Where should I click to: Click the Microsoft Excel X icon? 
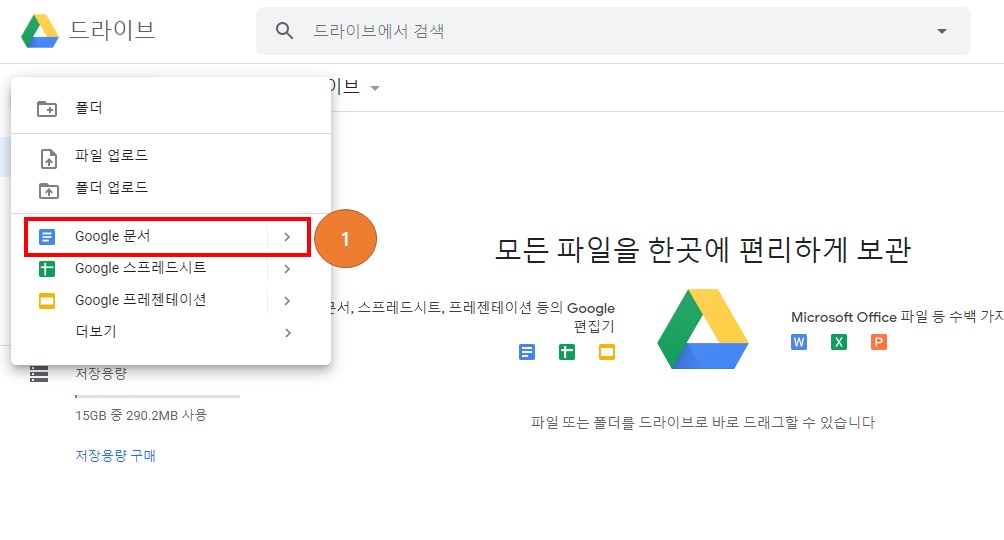pyautogui.click(x=839, y=342)
